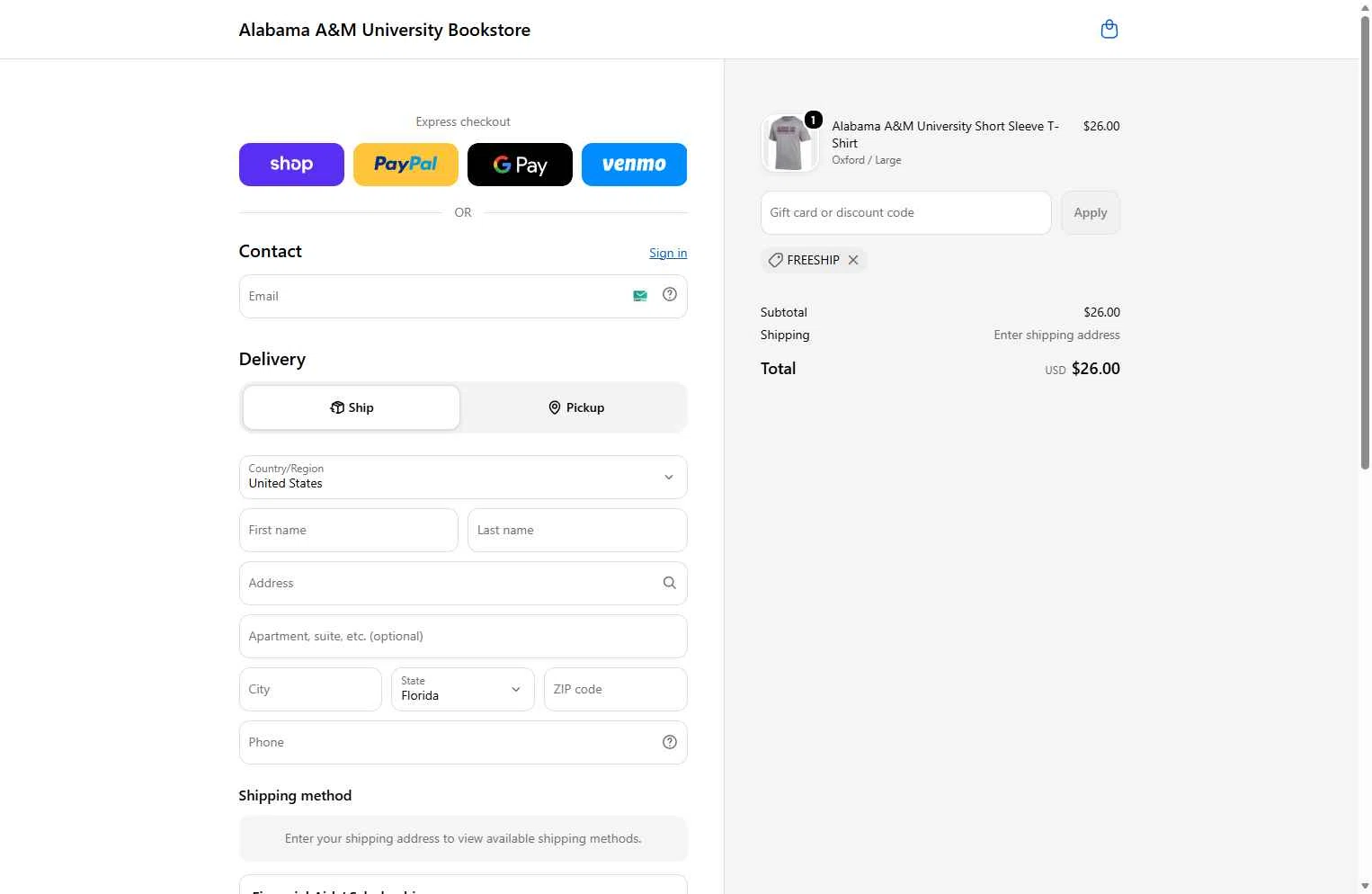Focus the Apartment, suite field

[463, 636]
